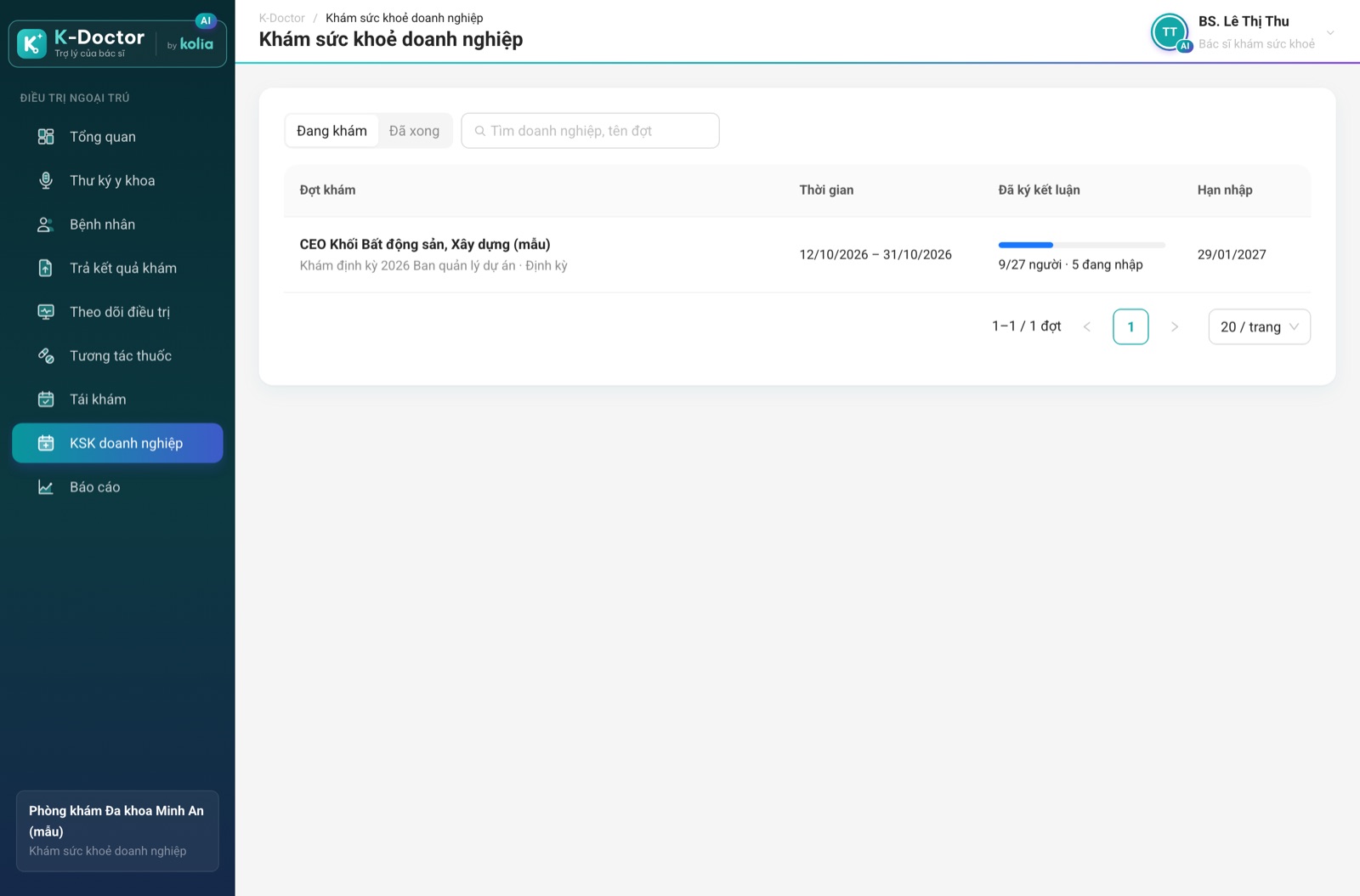This screenshot has width=1360, height=896.
Task: Click the 12/10/2026 – 31/10/2026 date range
Action: 875,254
